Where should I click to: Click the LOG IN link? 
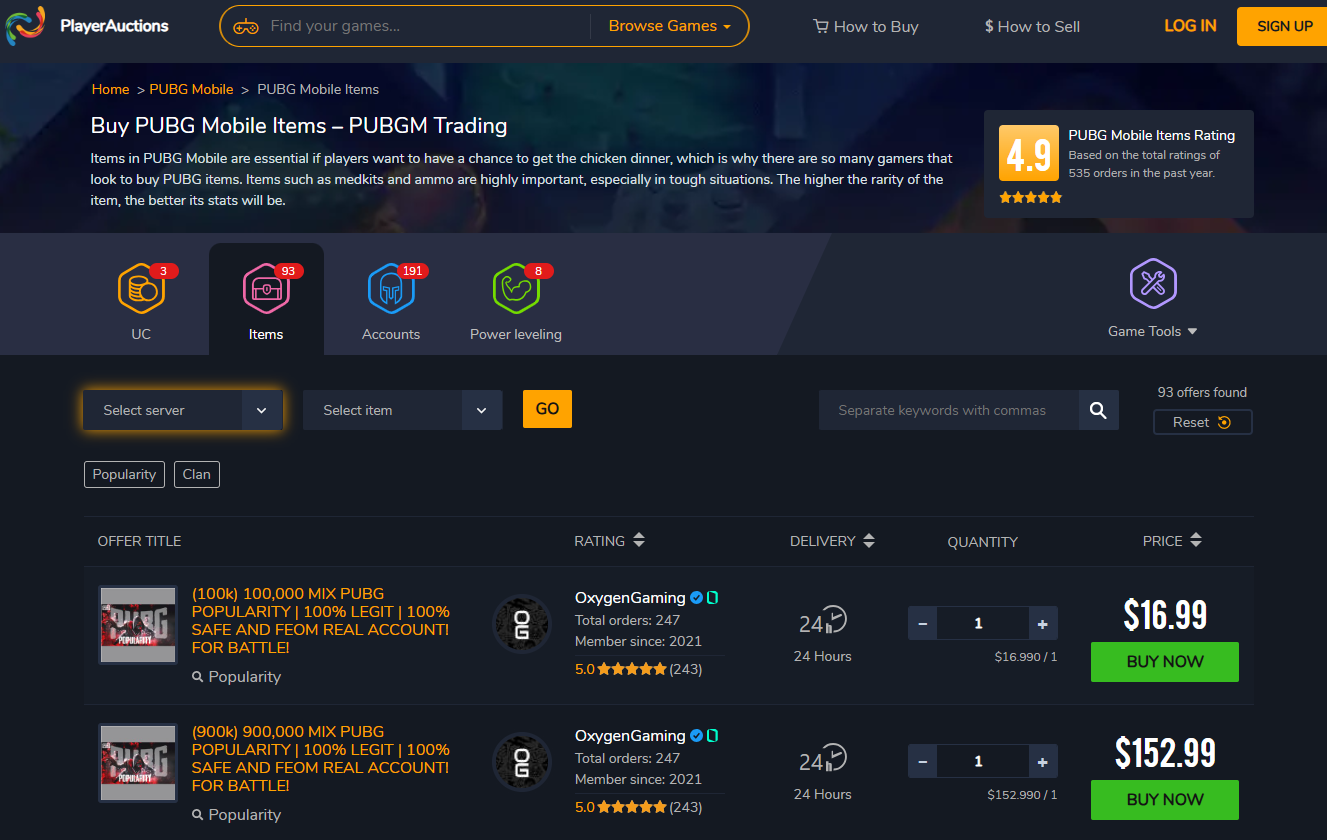(x=1190, y=26)
